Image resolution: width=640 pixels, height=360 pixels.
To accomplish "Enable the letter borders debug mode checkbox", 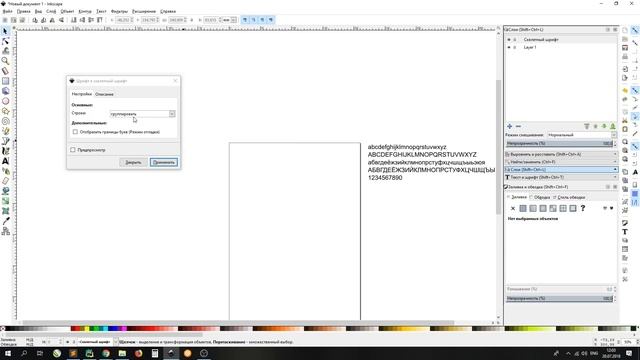I will 75,132.
